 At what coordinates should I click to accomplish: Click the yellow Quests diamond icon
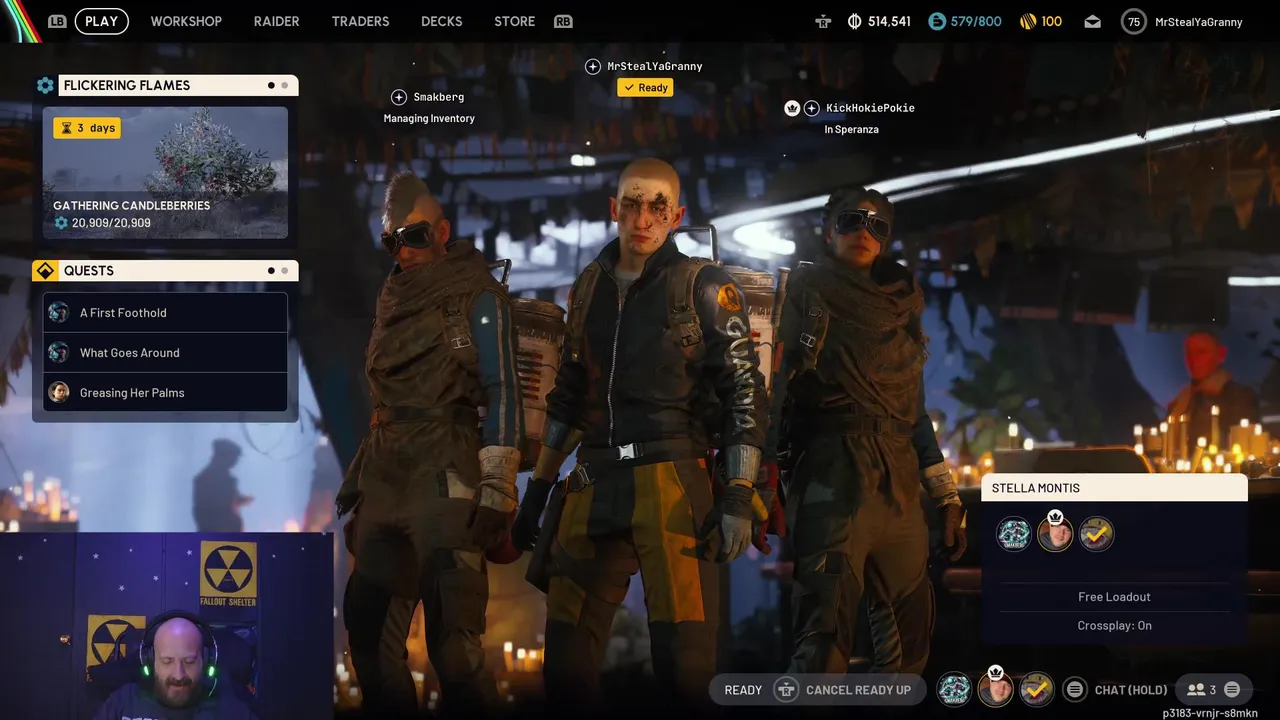coord(44,271)
